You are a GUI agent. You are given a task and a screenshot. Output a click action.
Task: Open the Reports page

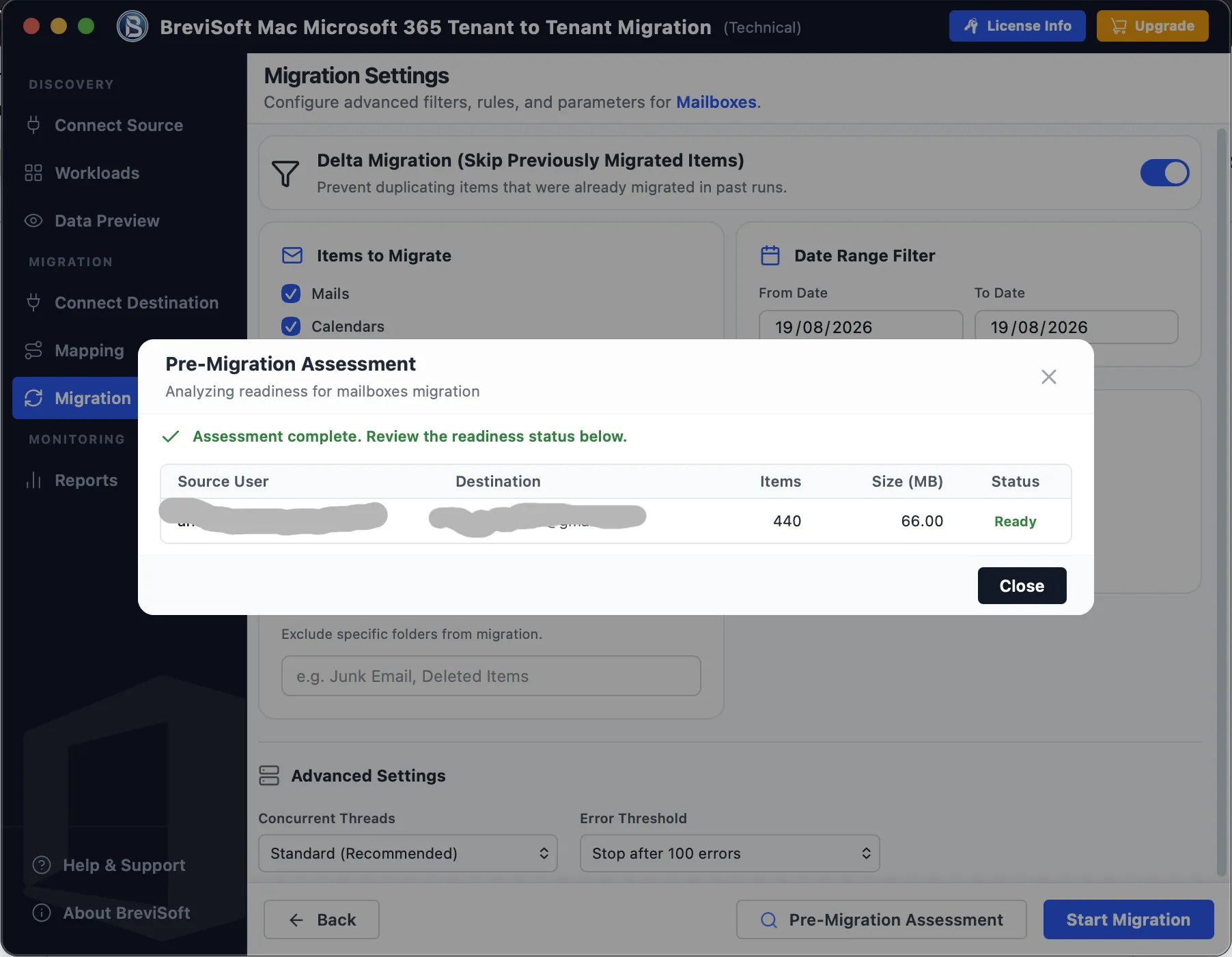(x=86, y=480)
